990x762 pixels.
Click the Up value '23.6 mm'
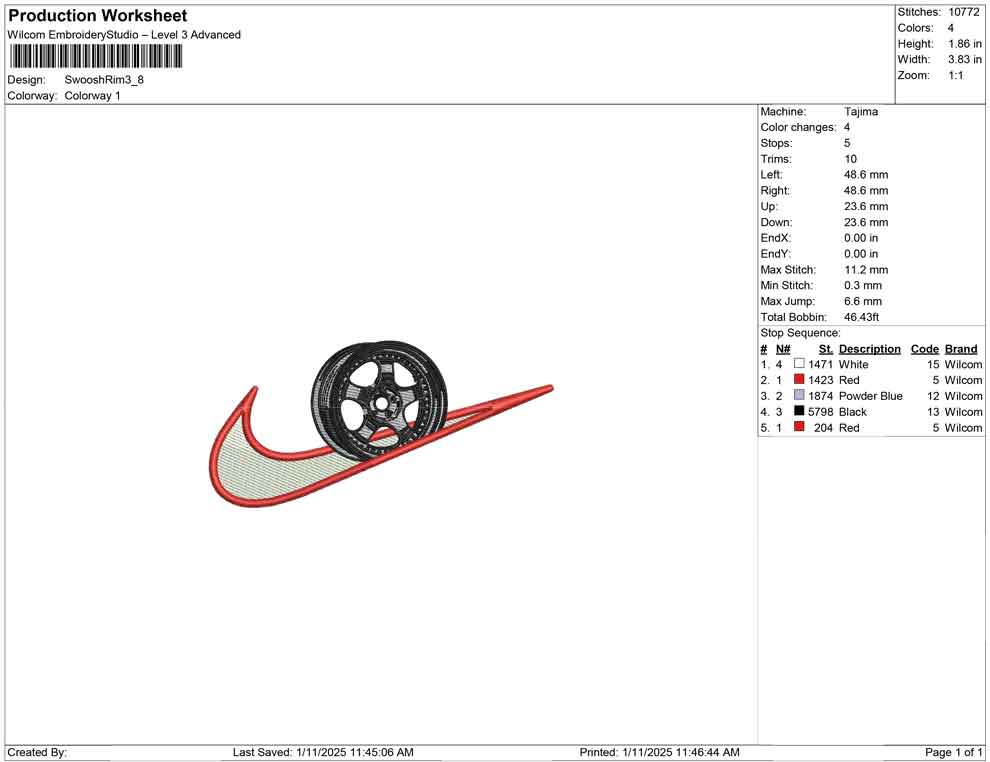(866, 206)
